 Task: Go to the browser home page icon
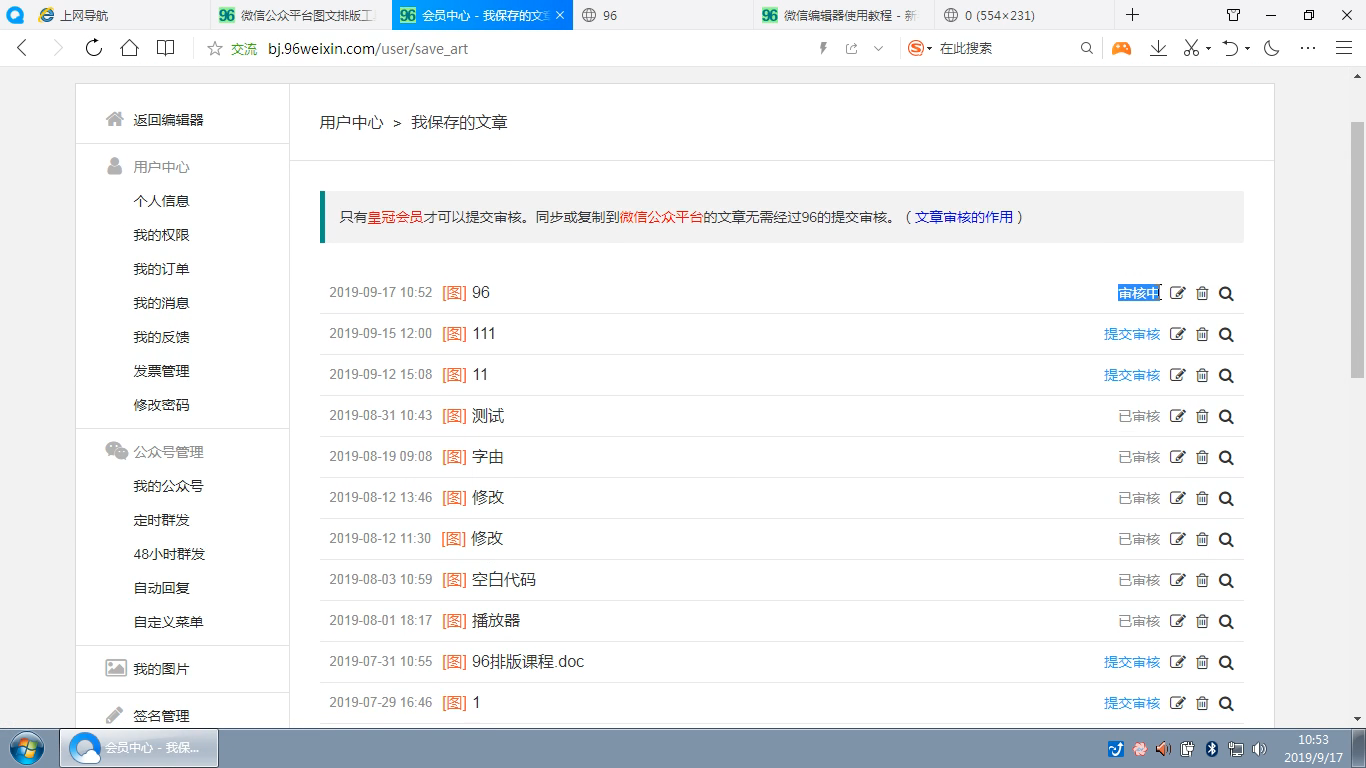click(x=129, y=48)
